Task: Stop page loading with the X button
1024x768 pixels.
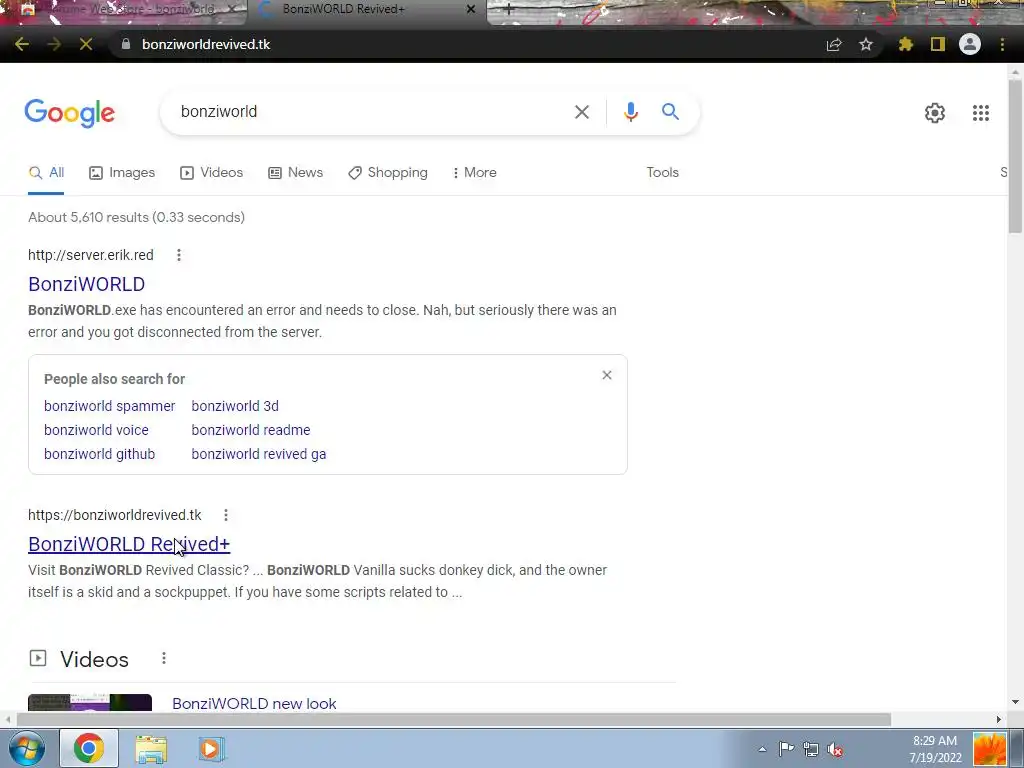Action: coord(86,44)
